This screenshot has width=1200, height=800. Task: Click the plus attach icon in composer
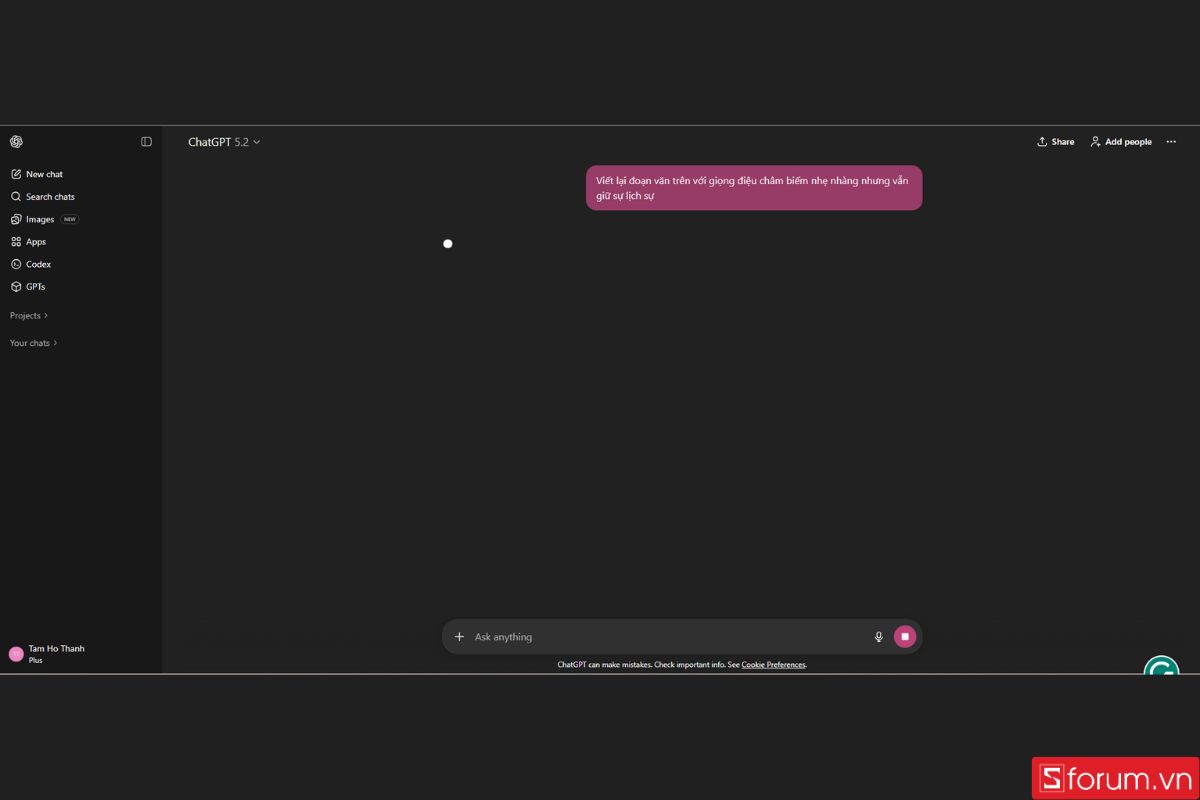click(x=460, y=637)
